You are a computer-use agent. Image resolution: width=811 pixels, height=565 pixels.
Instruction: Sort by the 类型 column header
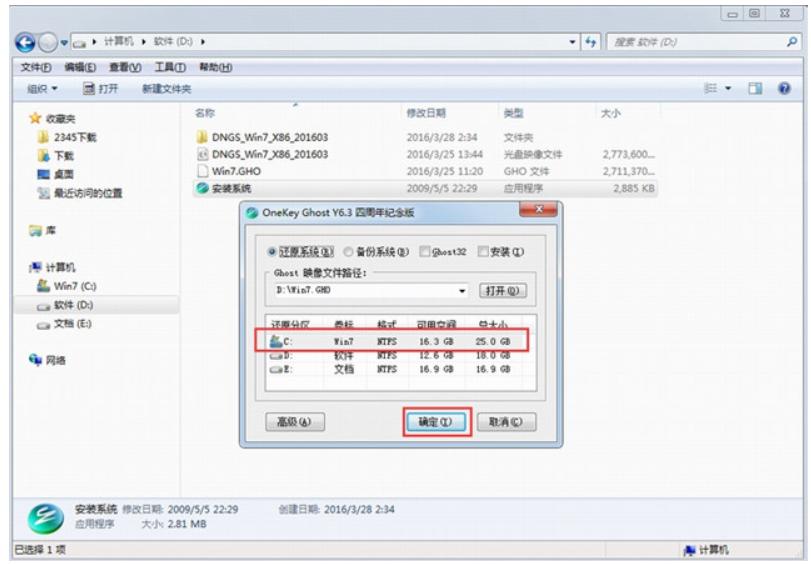pyautogui.click(x=514, y=113)
